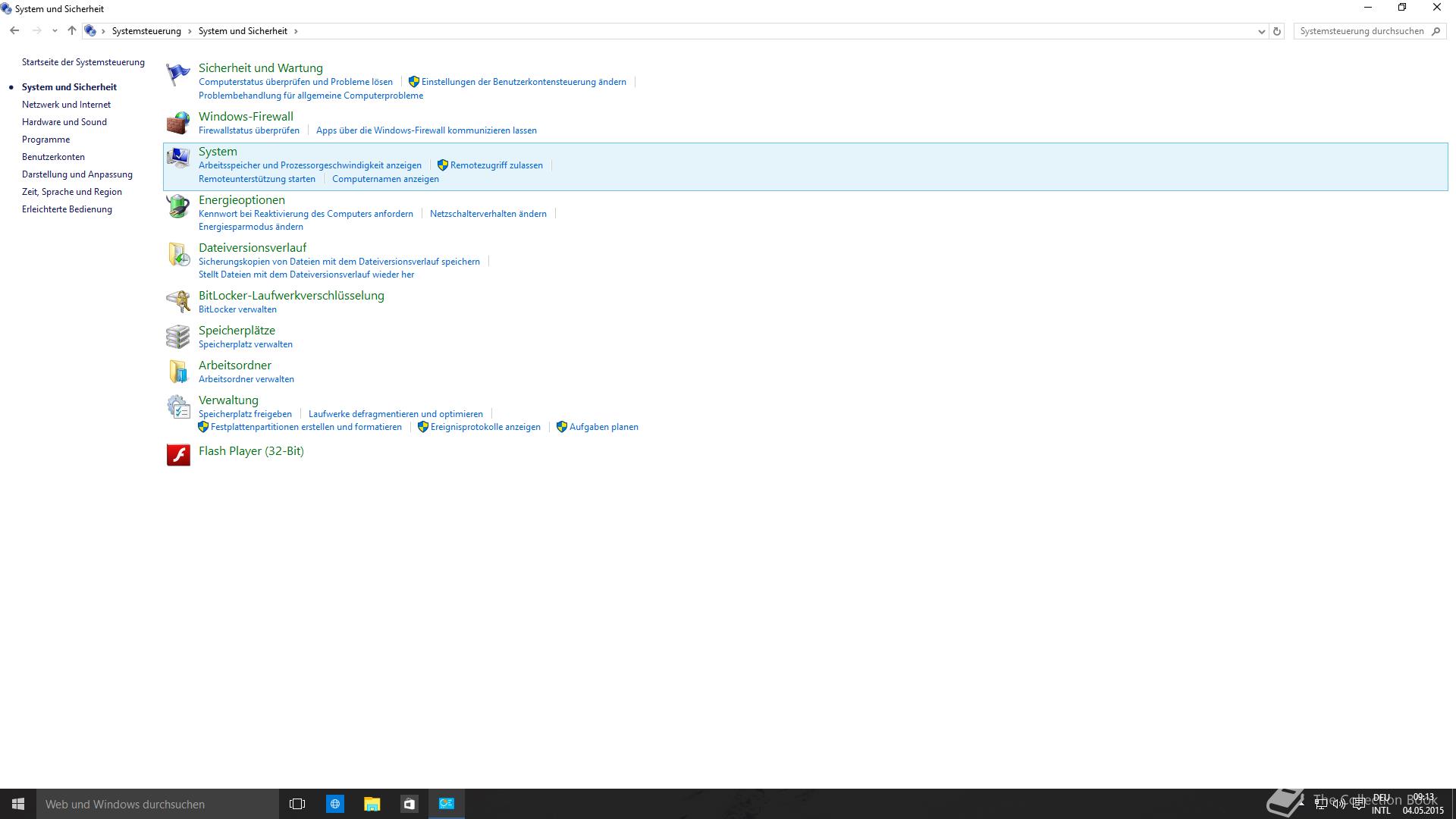Click the taskbar clock and date
The image size is (1456, 819).
1423,804
